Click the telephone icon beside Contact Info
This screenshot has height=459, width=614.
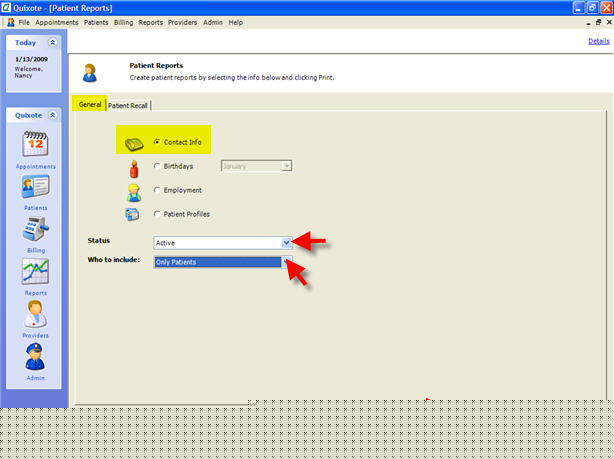[134, 144]
